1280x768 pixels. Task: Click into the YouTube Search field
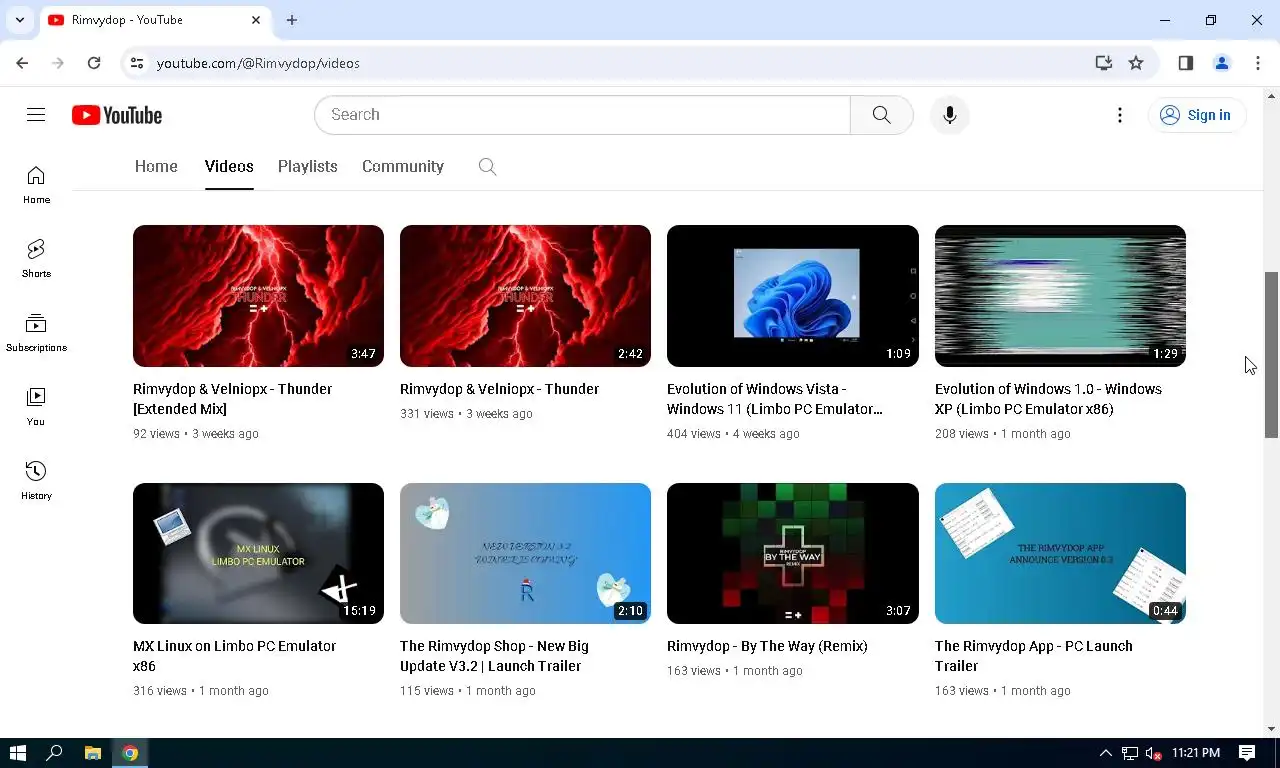(x=582, y=115)
